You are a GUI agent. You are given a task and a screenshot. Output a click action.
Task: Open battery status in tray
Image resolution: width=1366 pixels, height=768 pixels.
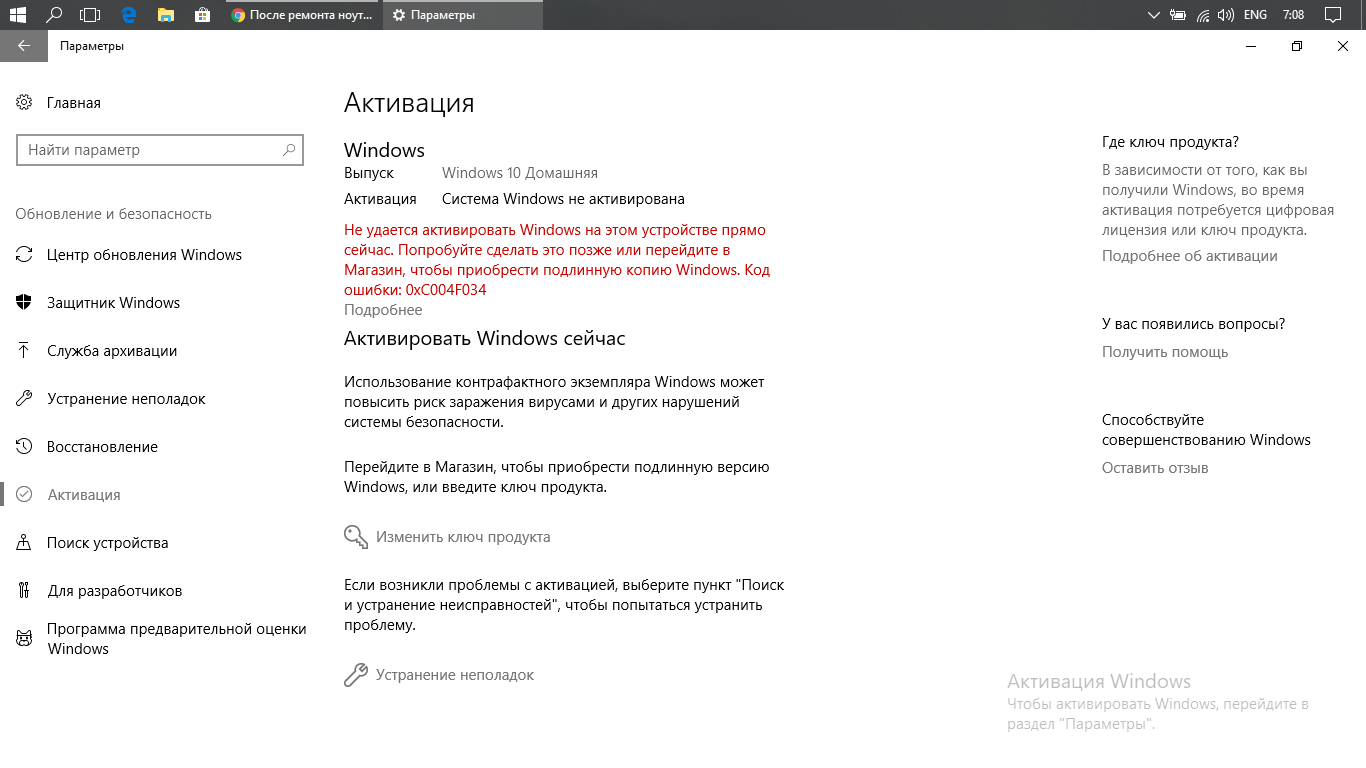[1178, 15]
